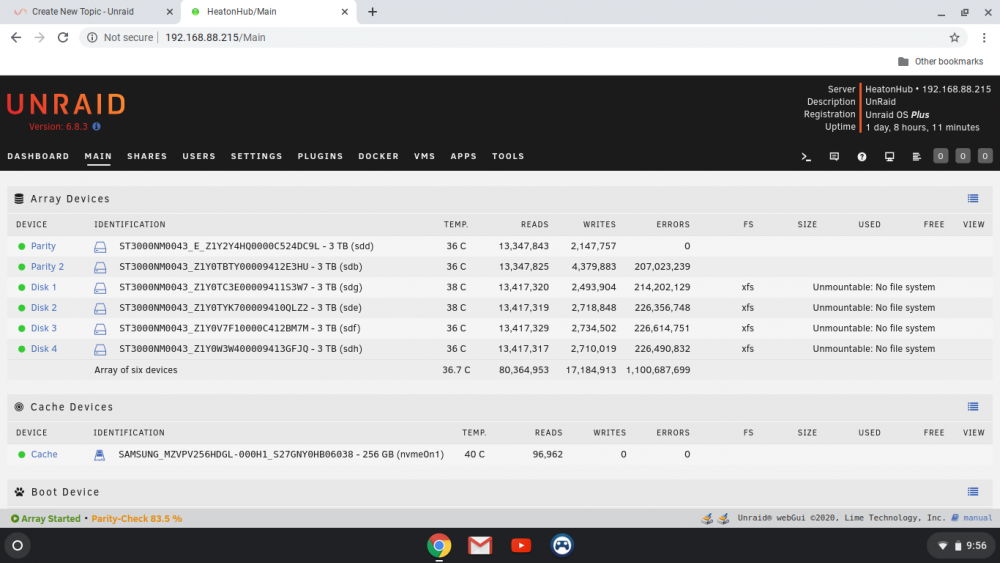Image resolution: width=1000 pixels, height=563 pixels.
Task: Click Parity-Check 83.5 % status
Action: click(x=136, y=518)
